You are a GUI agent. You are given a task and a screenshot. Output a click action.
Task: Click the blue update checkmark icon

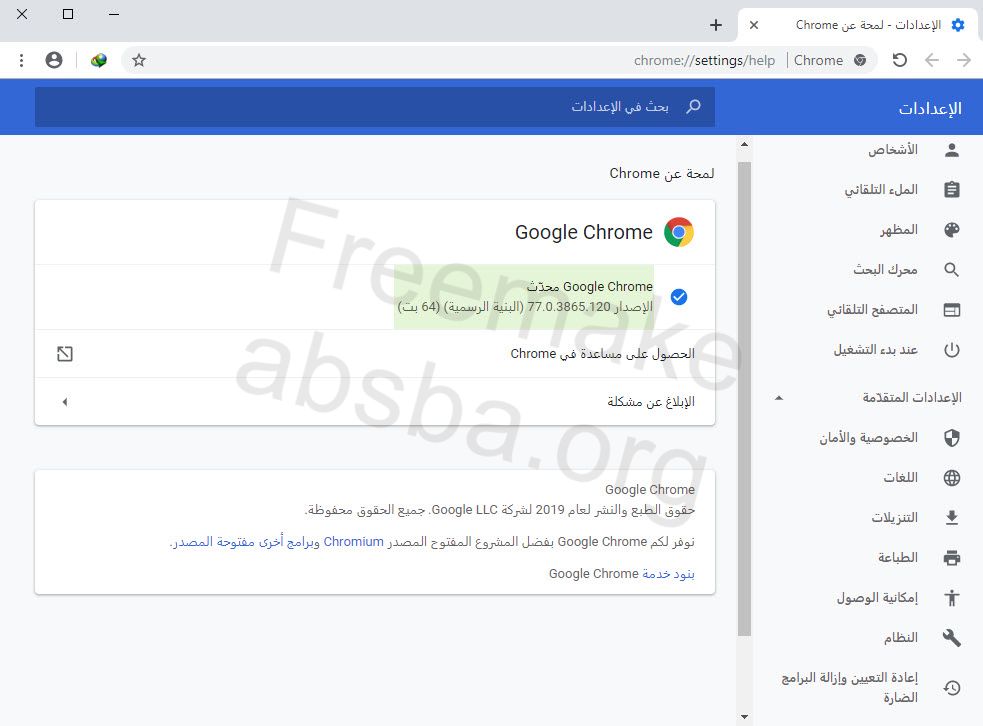pos(679,297)
